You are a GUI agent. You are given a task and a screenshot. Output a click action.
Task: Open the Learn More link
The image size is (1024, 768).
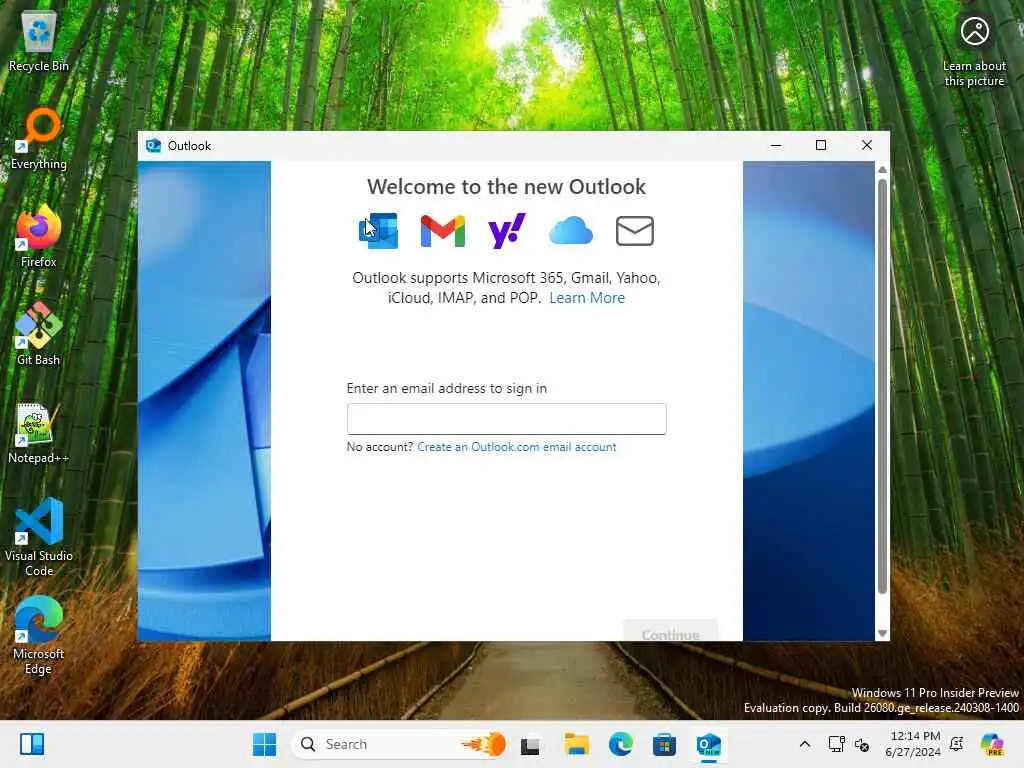pyautogui.click(x=586, y=298)
